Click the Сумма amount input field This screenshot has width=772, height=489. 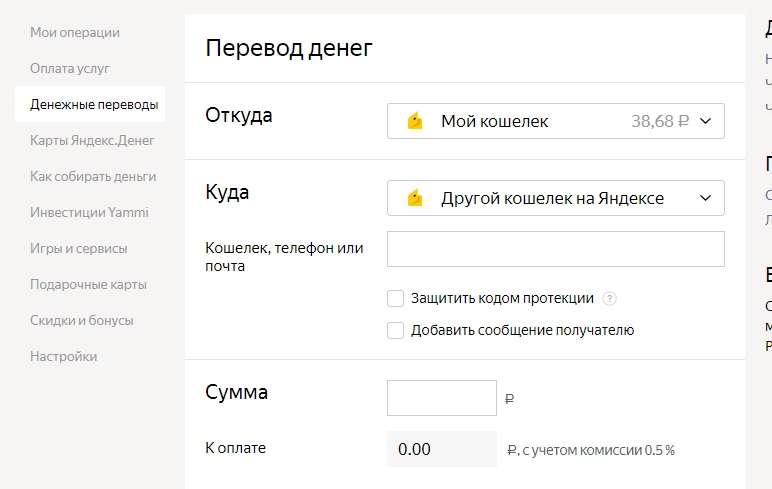tap(441, 398)
